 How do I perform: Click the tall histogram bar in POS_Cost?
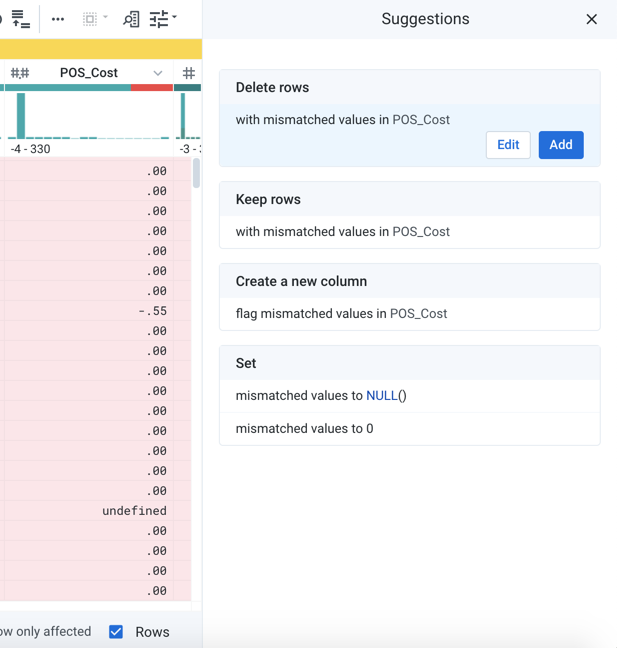pyautogui.click(x=21, y=116)
